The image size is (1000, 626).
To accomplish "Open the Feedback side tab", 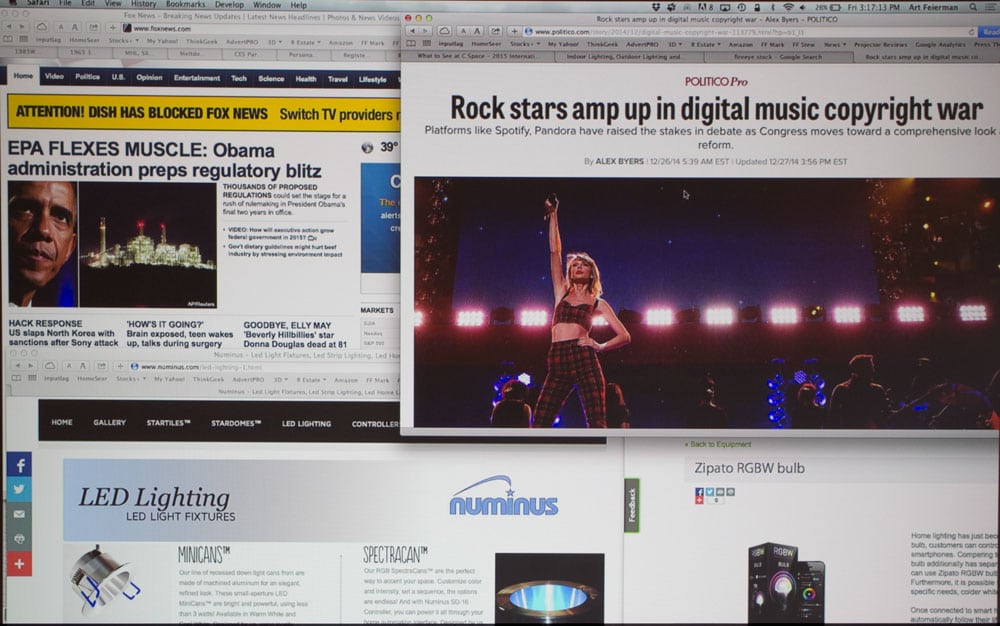I will tap(631, 506).
